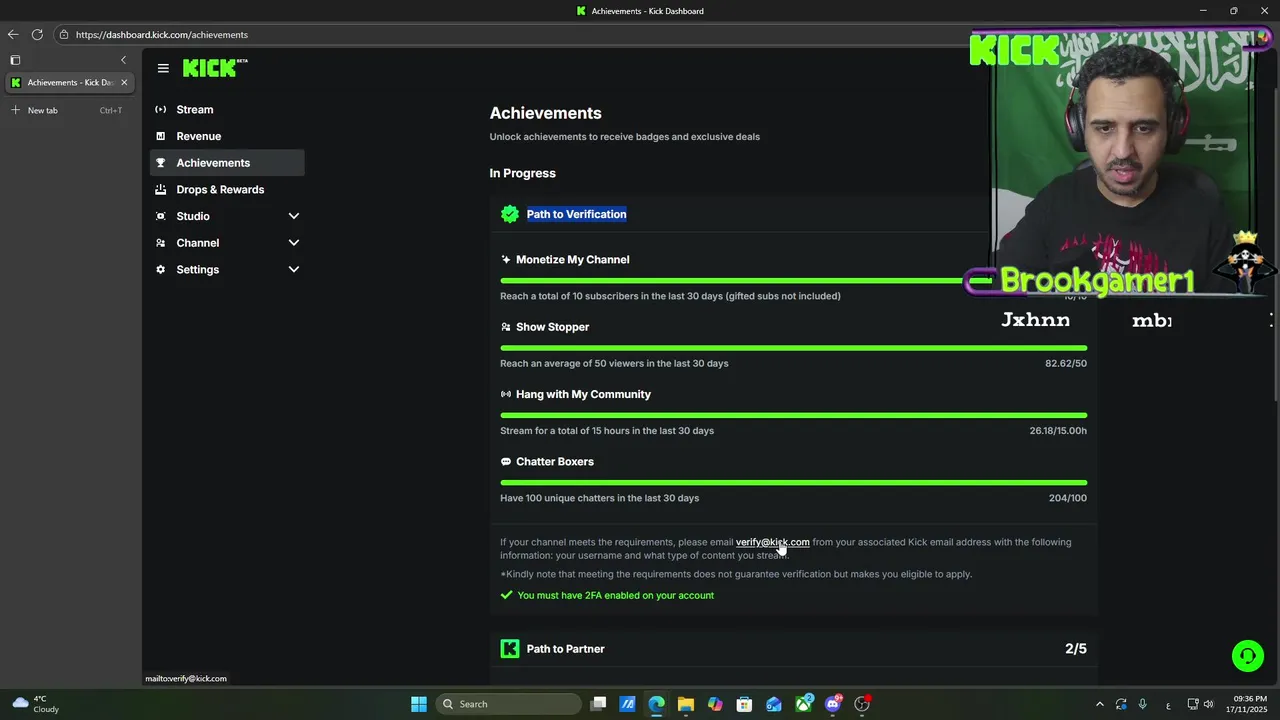
Task: Expand the Studio submenu chevron
Action: (x=294, y=216)
